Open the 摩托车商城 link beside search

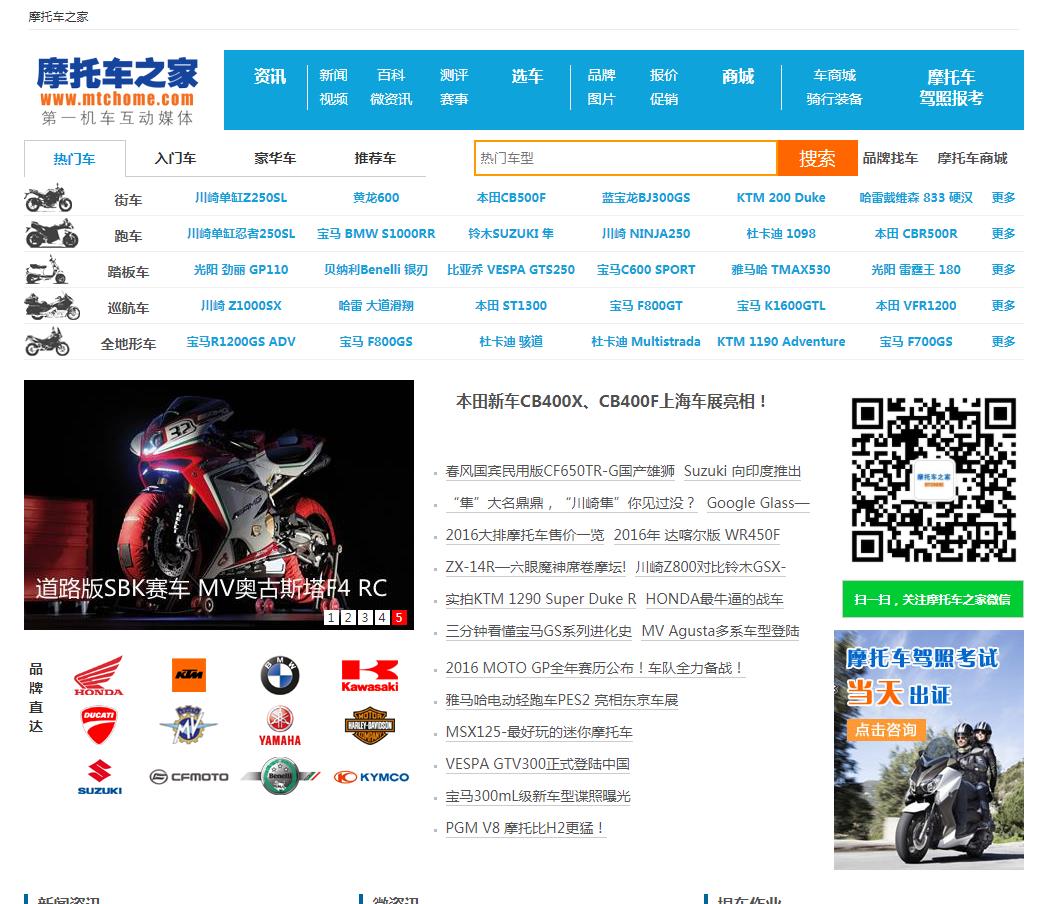(972, 158)
